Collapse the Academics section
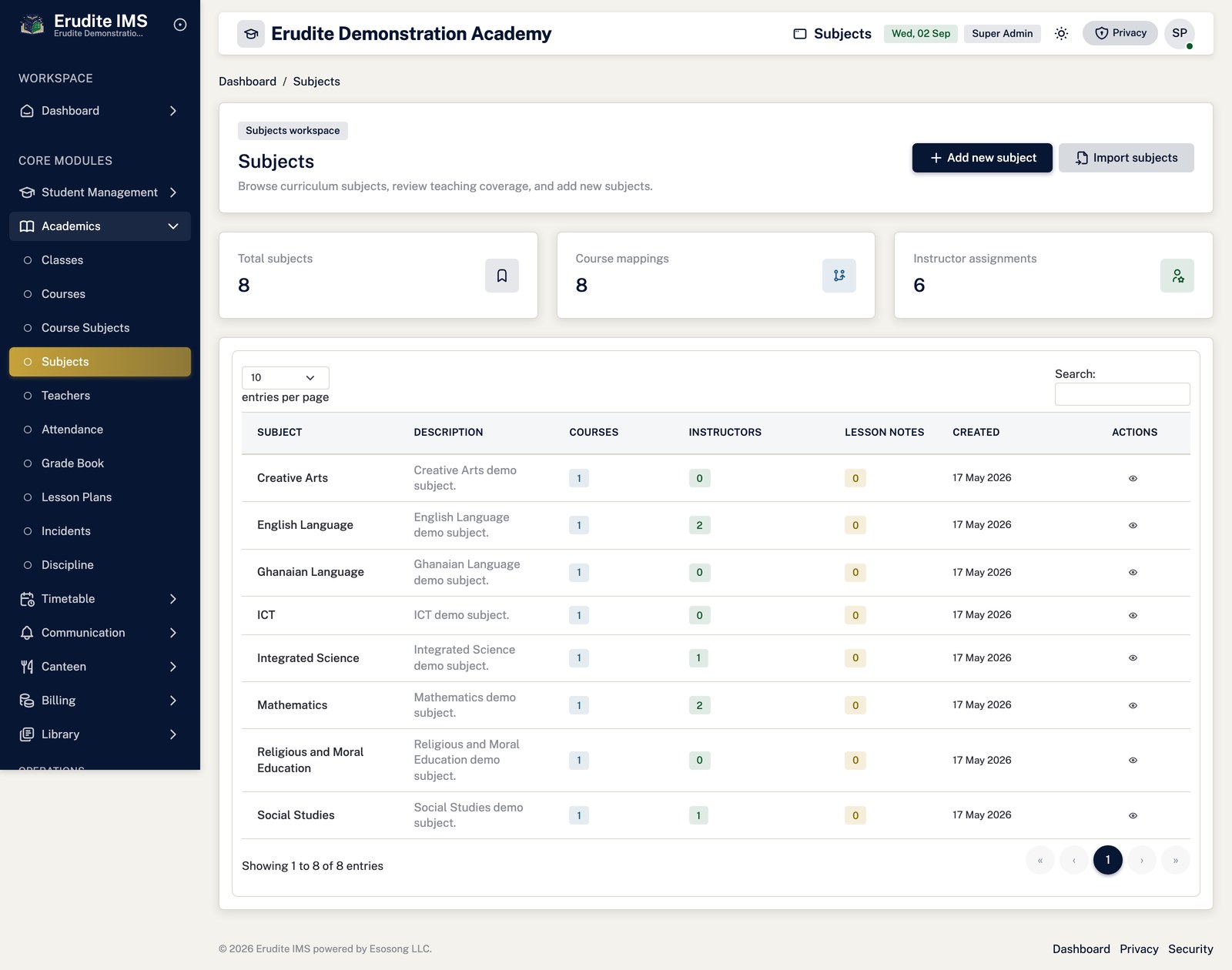This screenshot has width=1232, height=970. click(100, 226)
